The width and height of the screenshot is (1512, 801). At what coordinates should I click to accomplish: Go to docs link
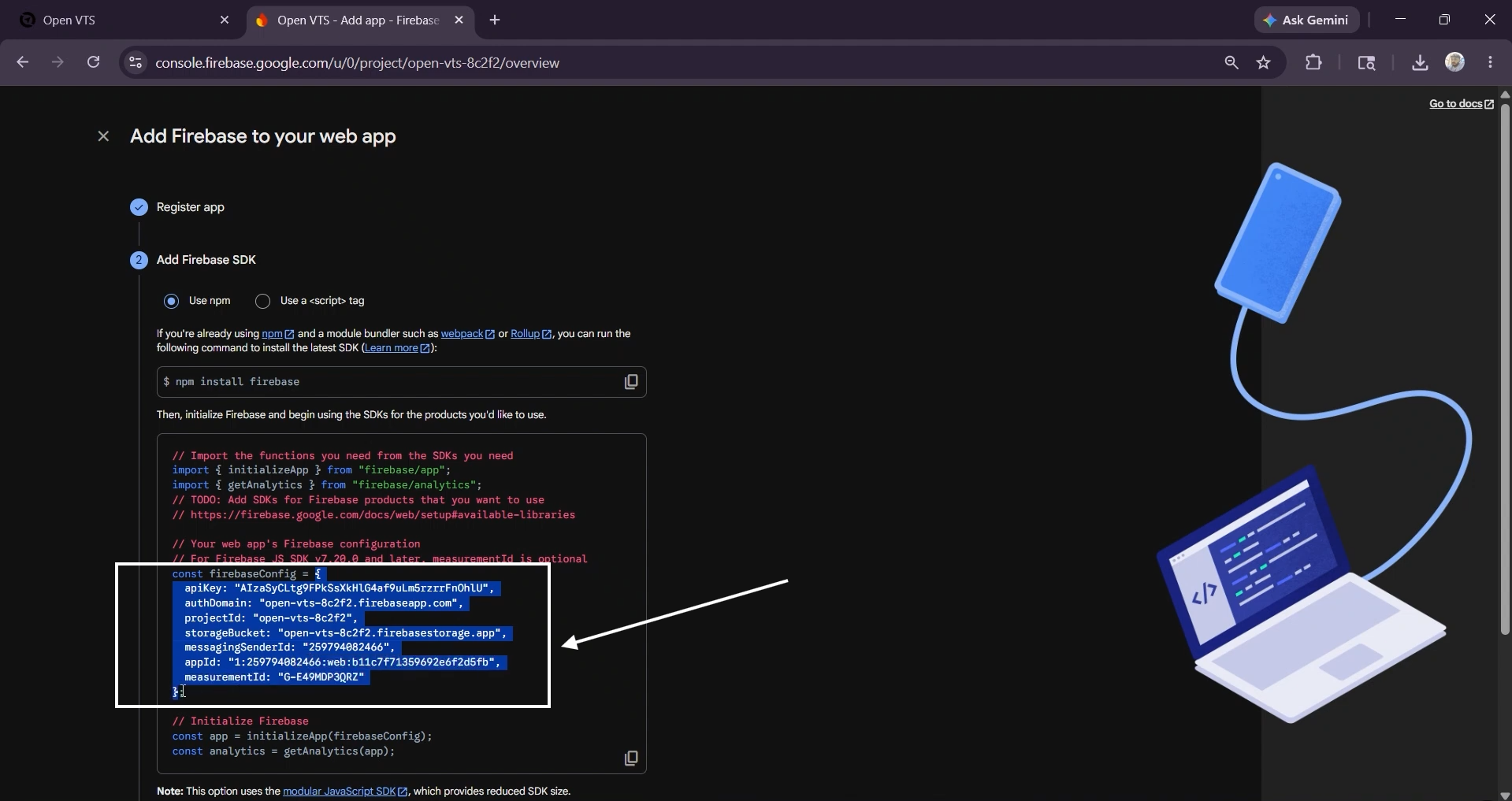click(1461, 104)
